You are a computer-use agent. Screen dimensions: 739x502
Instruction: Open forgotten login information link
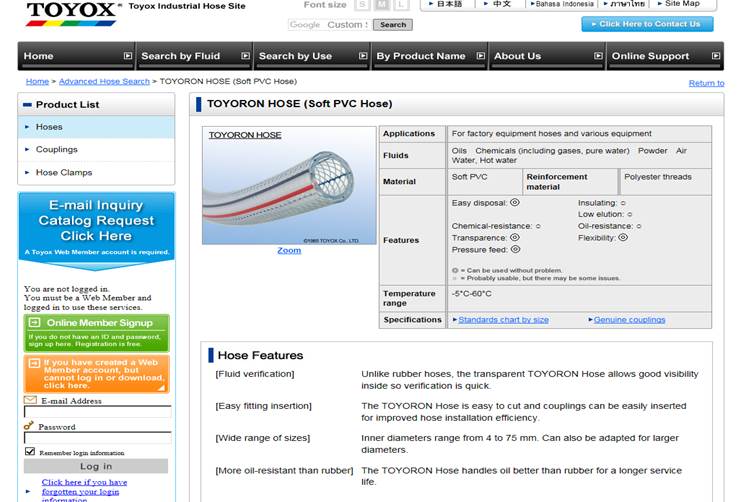84,491
